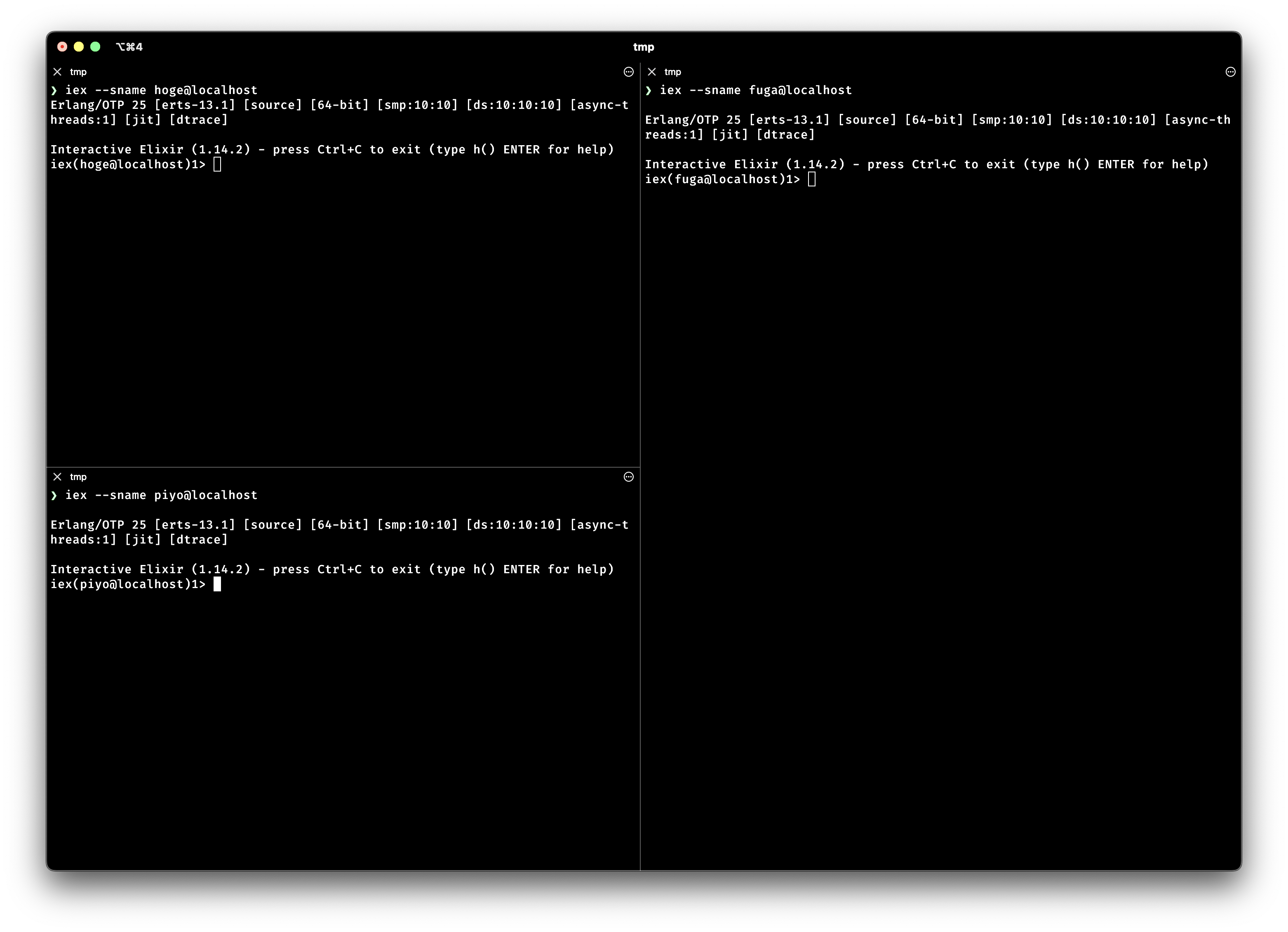Click the tmp window title

(644, 47)
